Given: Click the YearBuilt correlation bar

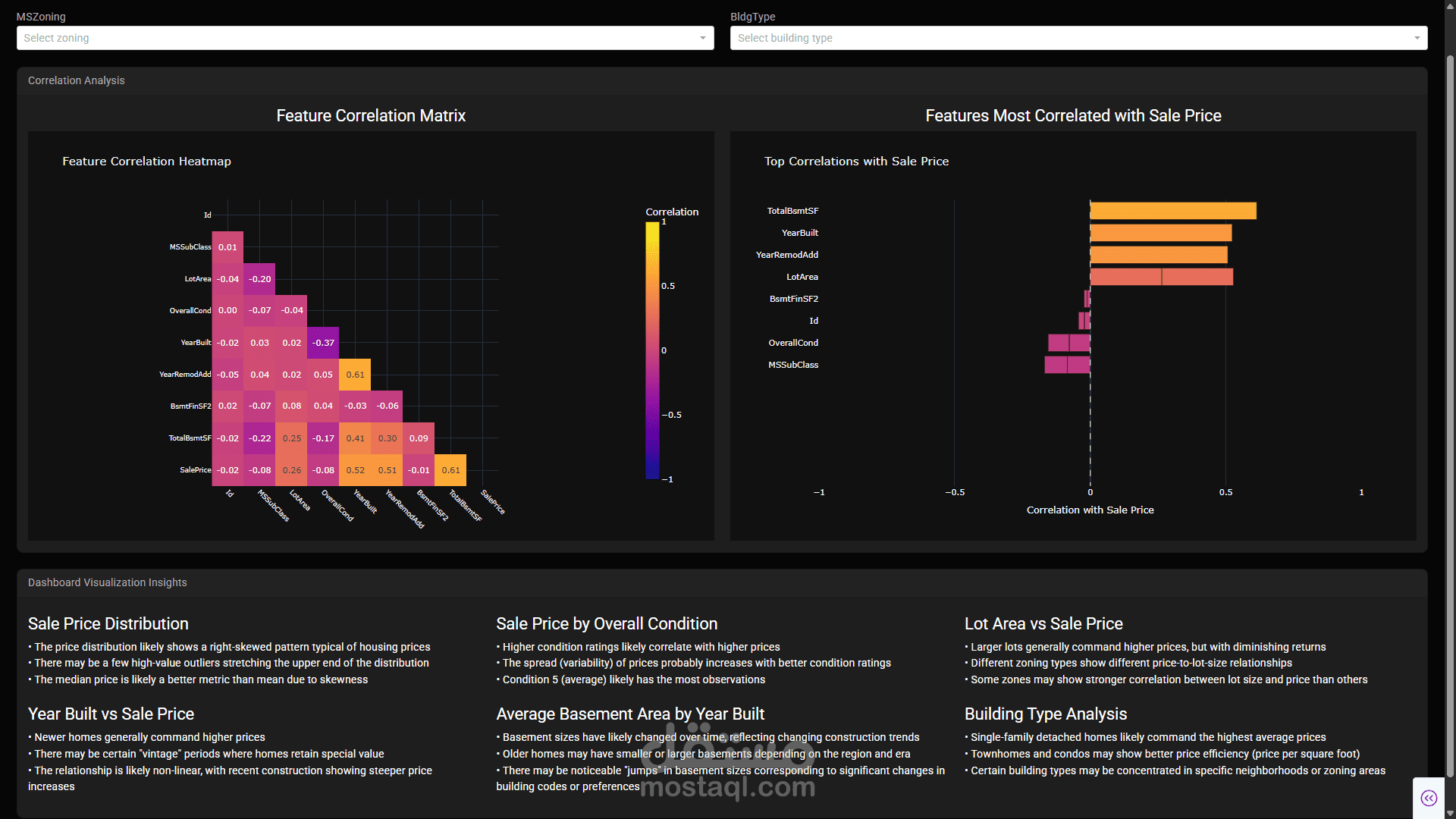Looking at the screenshot, I should [1160, 233].
